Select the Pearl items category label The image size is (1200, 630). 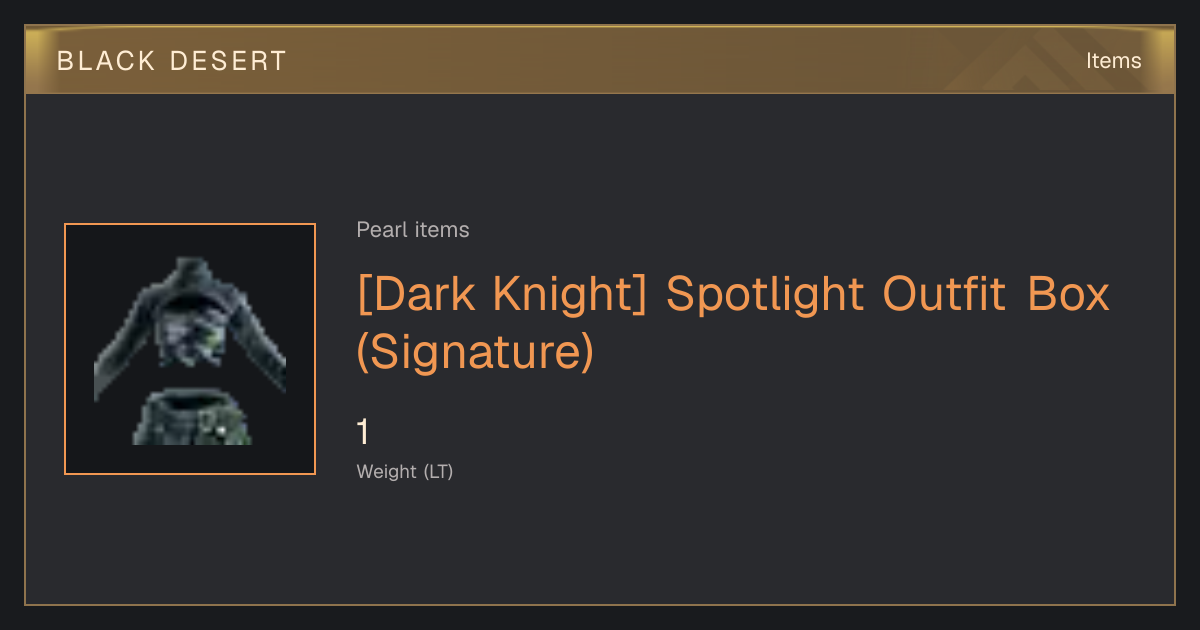pos(413,230)
